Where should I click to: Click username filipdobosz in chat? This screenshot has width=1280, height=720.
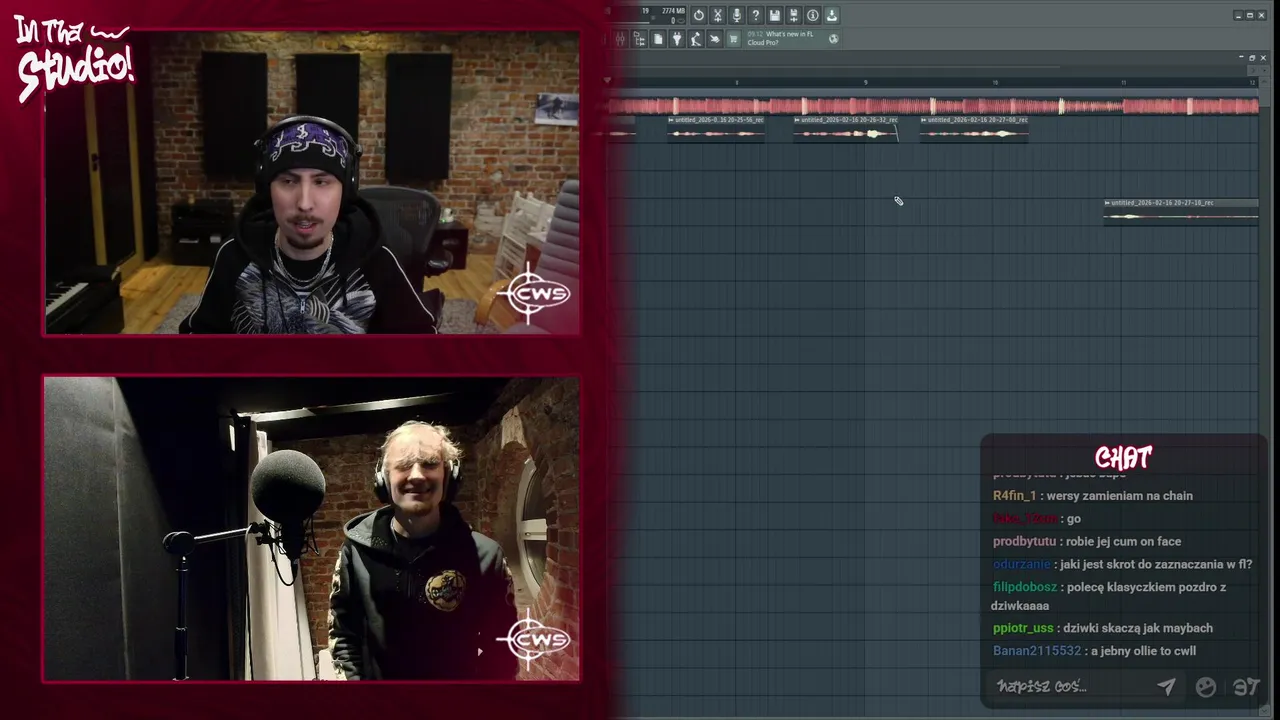point(1024,587)
